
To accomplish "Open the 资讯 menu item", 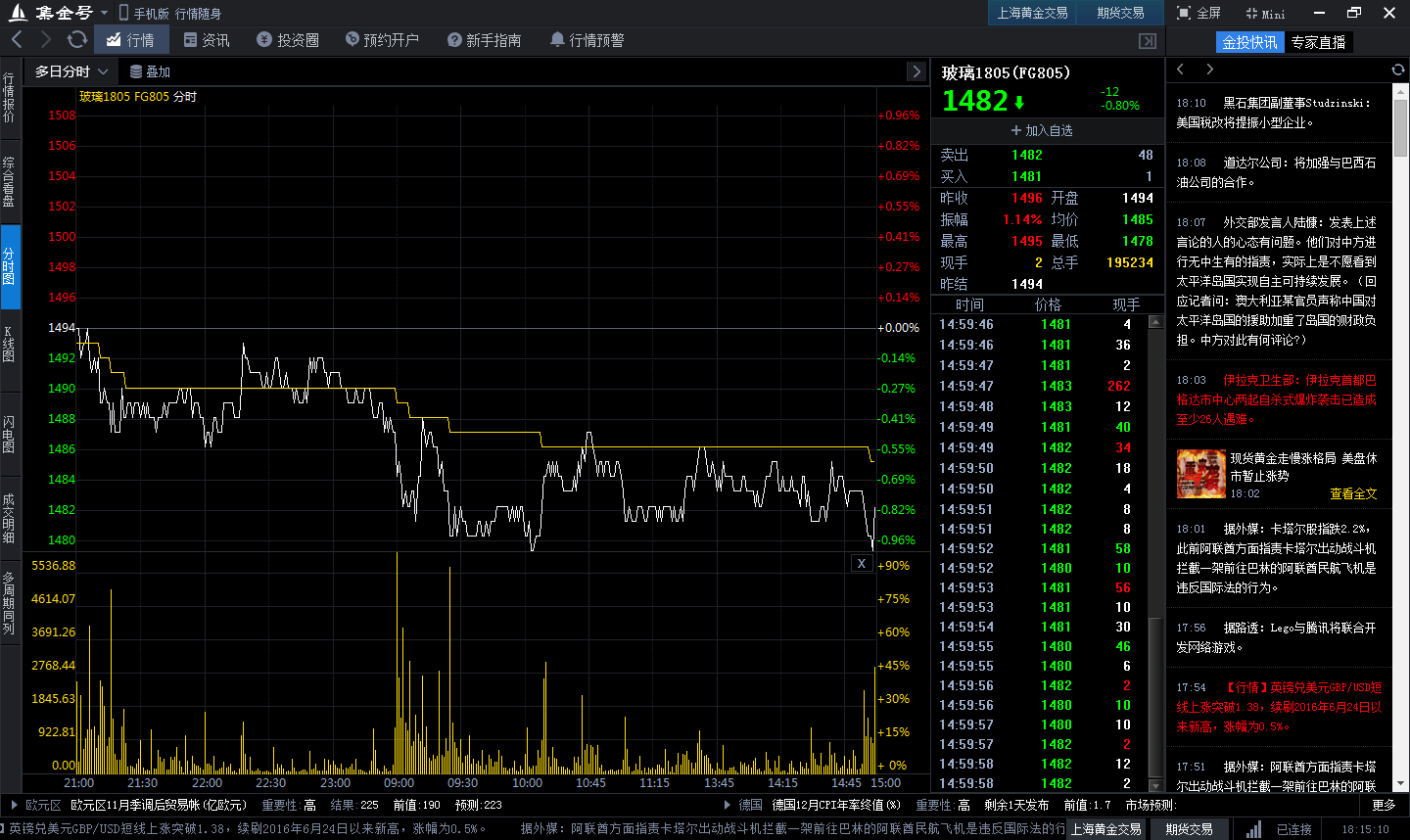I will (x=216, y=40).
